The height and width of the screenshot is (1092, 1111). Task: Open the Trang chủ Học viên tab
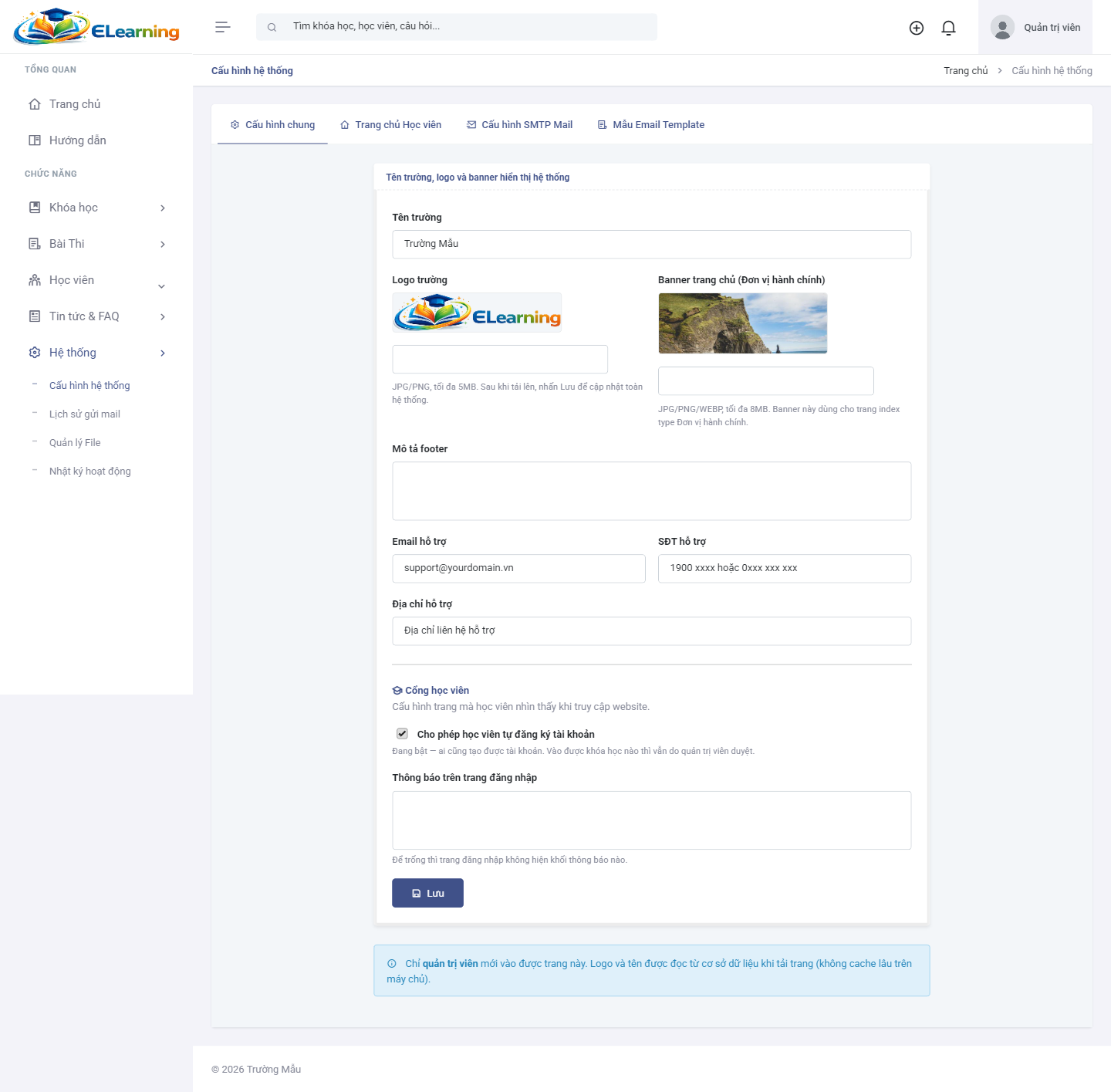pyautogui.click(x=390, y=125)
